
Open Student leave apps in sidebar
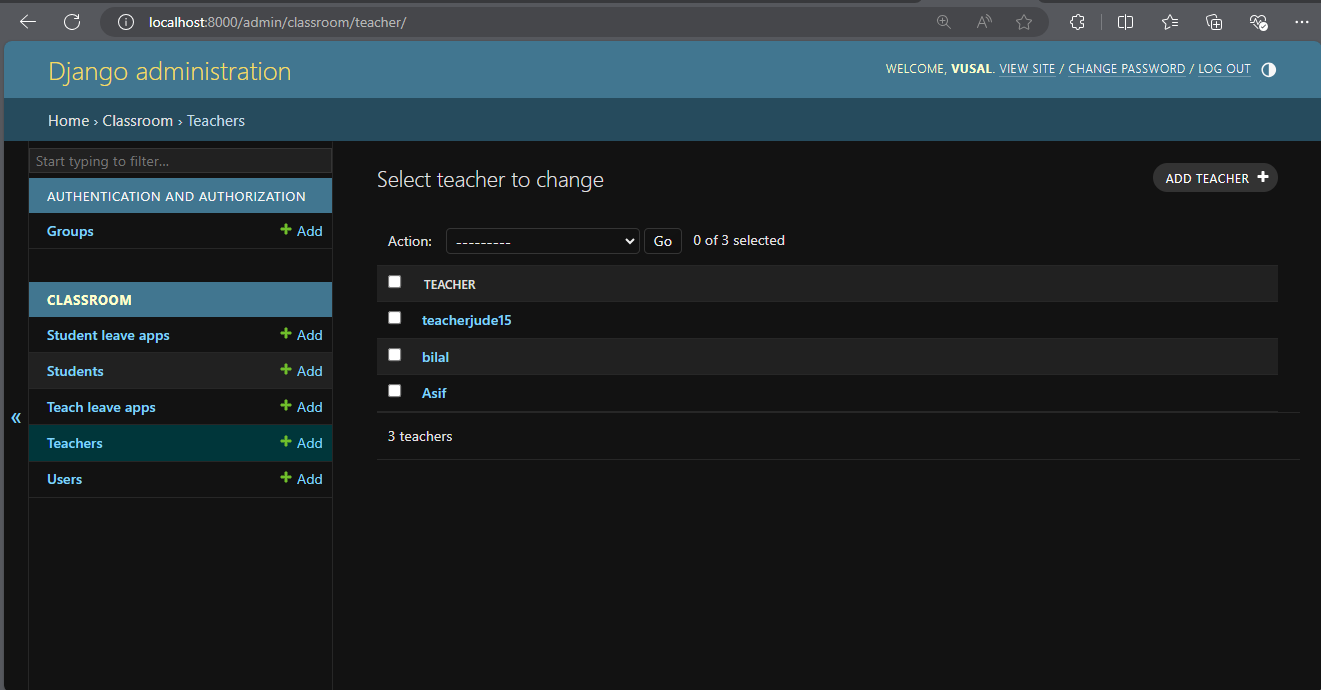point(108,335)
